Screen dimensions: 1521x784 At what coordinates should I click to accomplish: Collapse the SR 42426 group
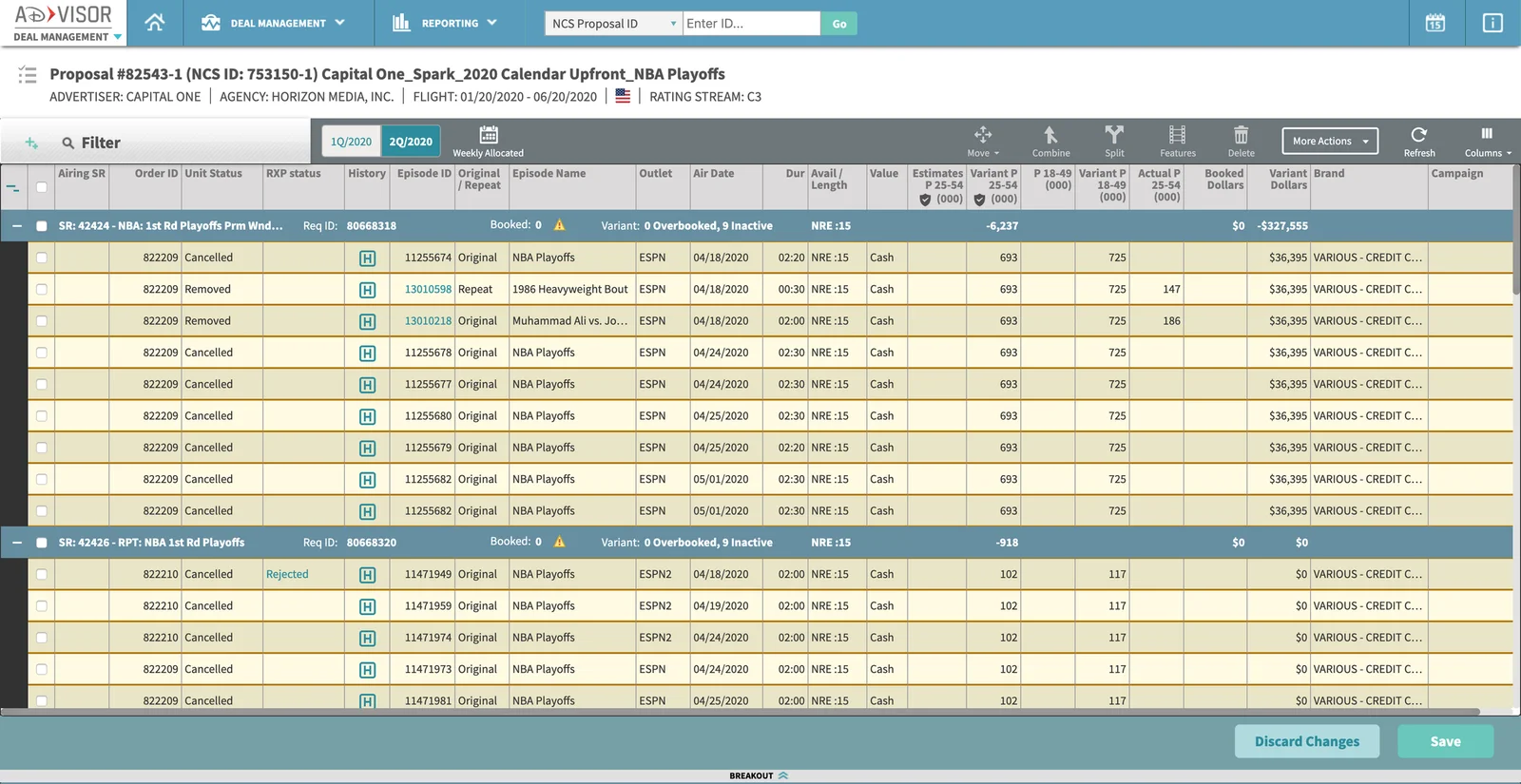pos(16,543)
